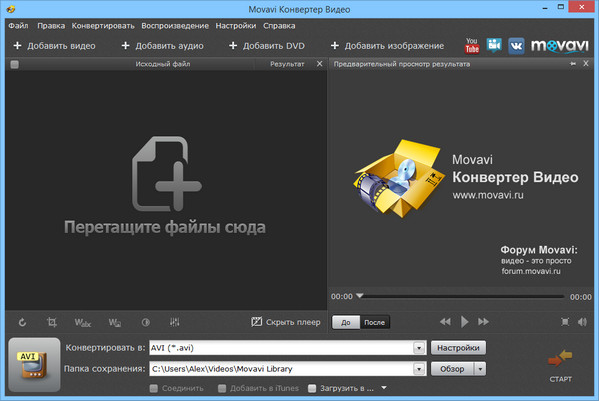
Task: Open the Настройки menu
Action: [x=236, y=26]
